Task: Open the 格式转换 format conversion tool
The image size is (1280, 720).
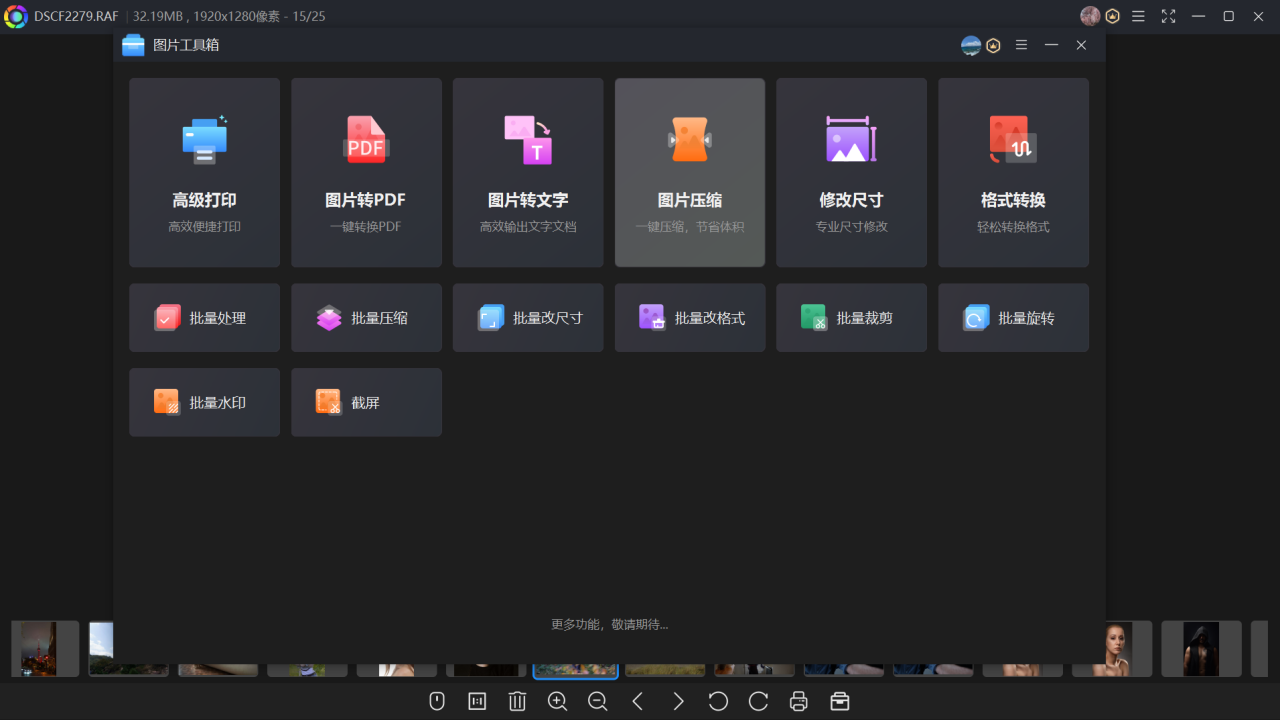Action: point(1013,172)
